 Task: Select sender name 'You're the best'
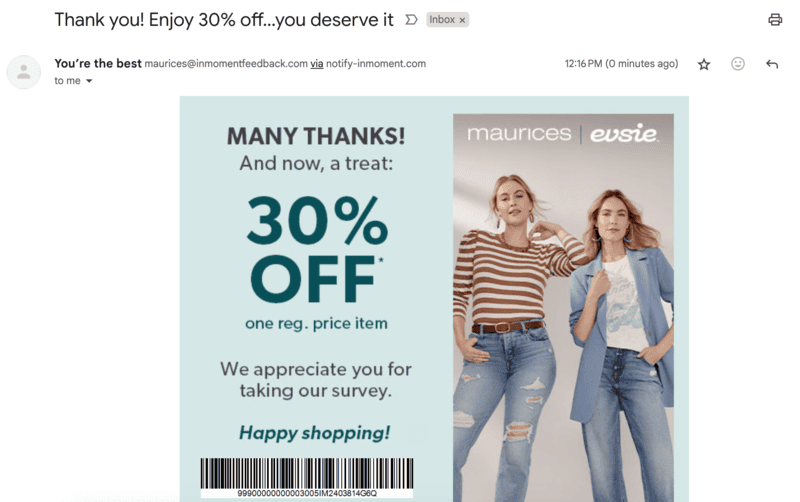(x=98, y=63)
